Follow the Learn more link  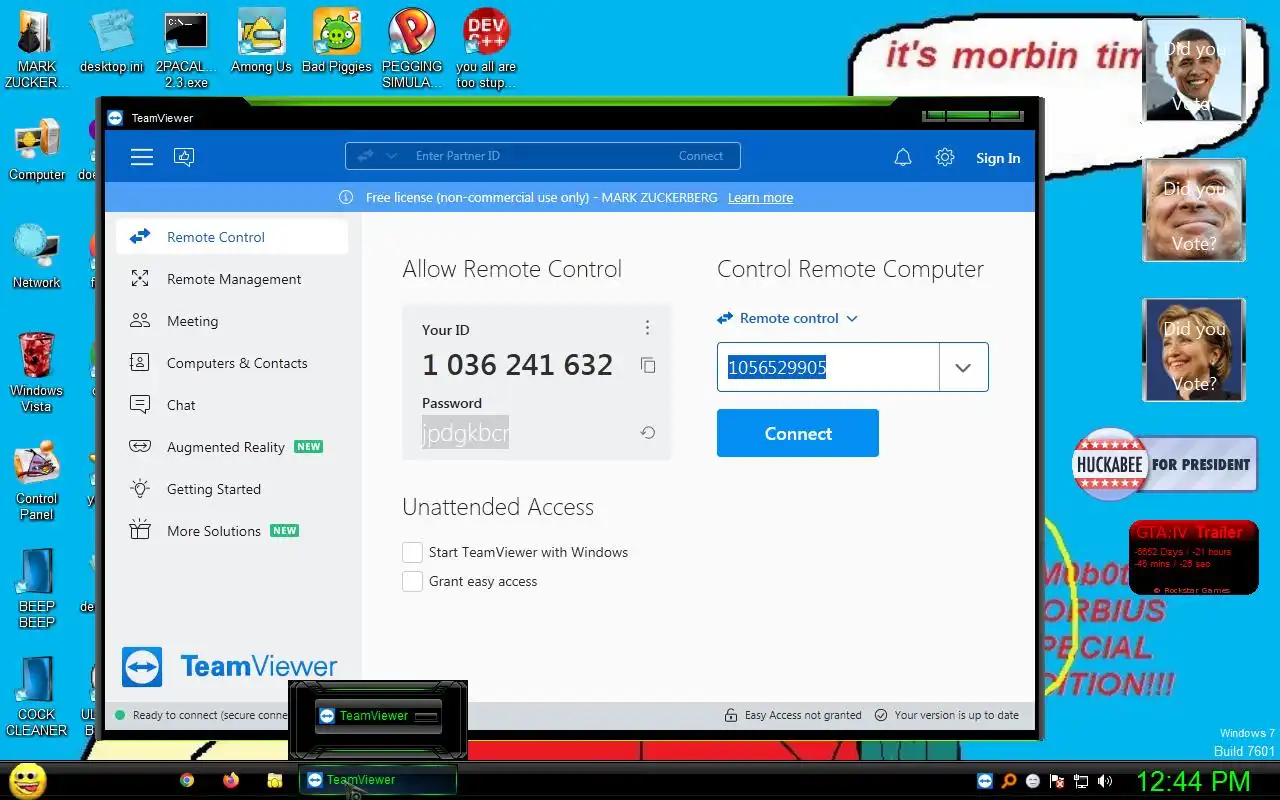coord(760,198)
